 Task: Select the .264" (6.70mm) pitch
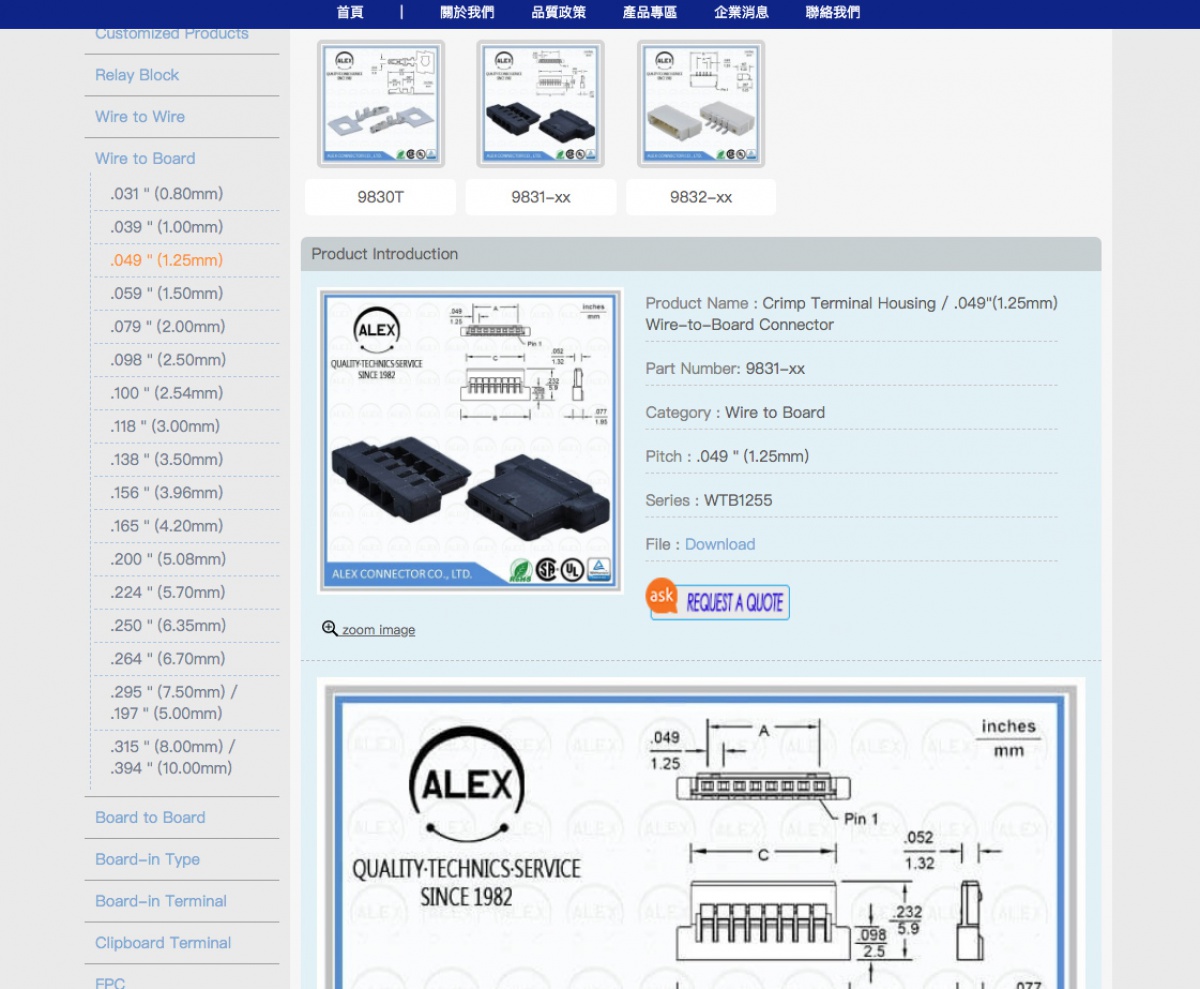(168, 659)
